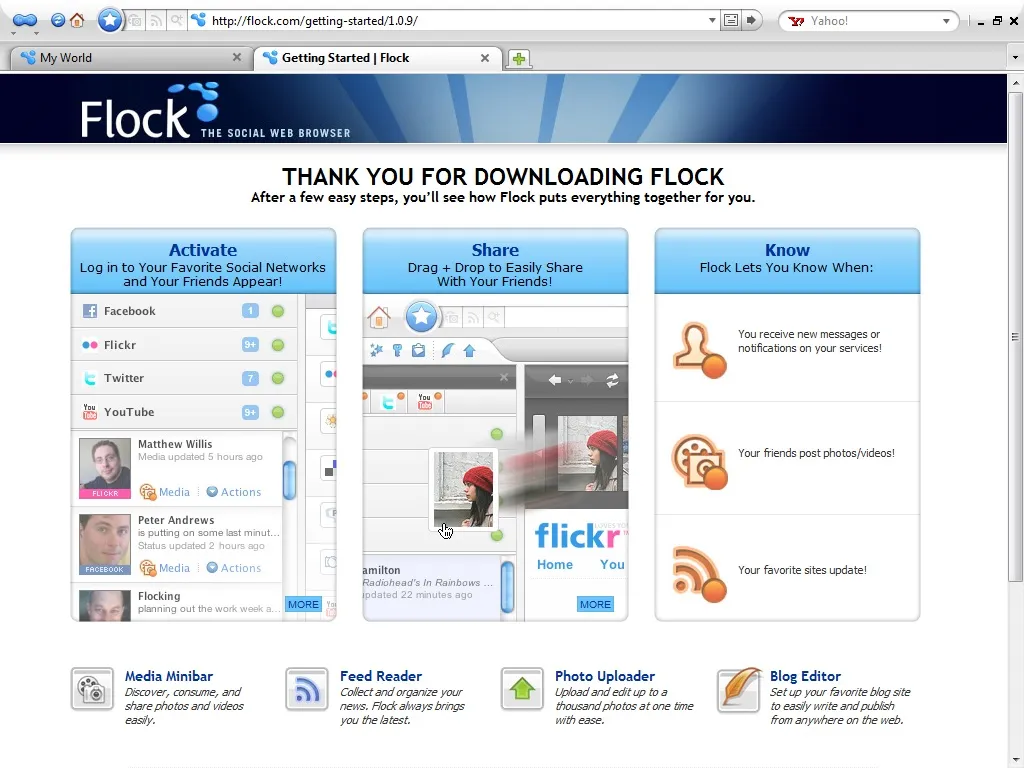Click the Blog Editor quill icon
The height and width of the screenshot is (768, 1024).
[x=739, y=691]
